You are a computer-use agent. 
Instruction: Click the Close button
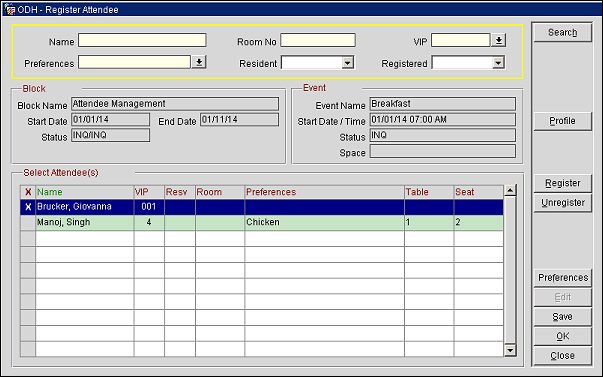coord(562,356)
